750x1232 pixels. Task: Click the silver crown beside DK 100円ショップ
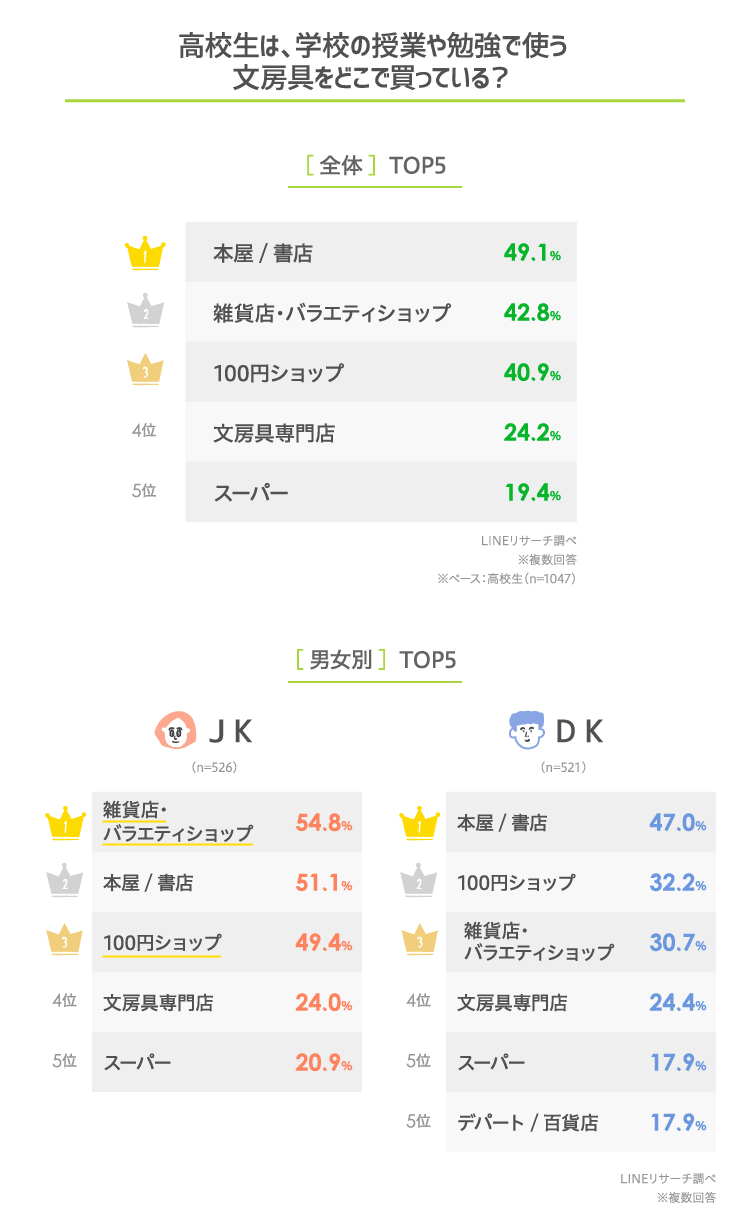[419, 883]
